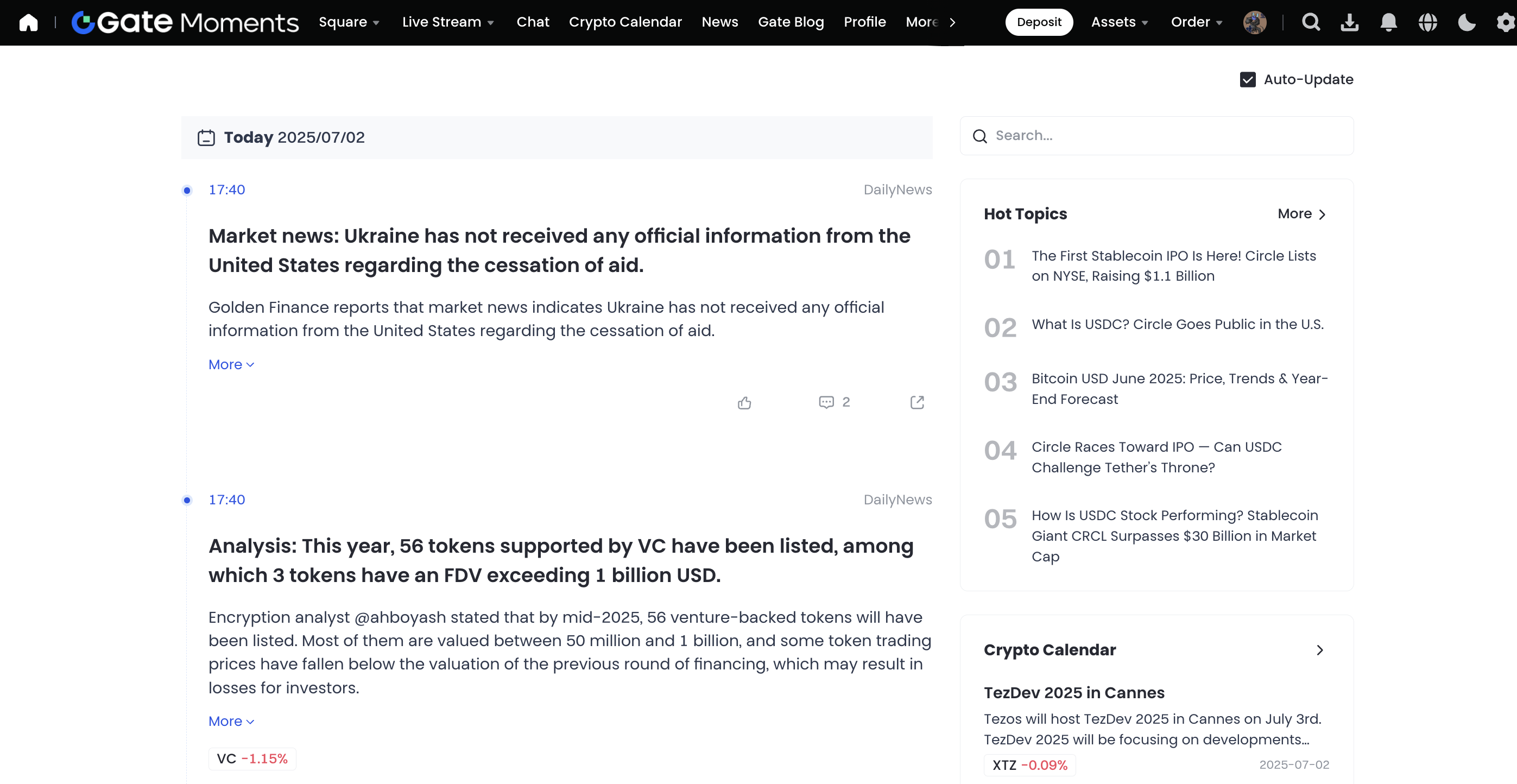Viewport: 1517px width, 784px height.
Task: Open the user profile avatar
Action: click(x=1254, y=22)
